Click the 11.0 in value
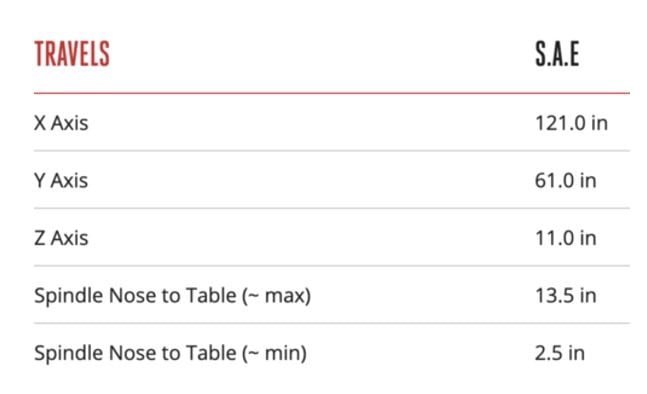The width and height of the screenshot is (647, 394). [x=566, y=238]
